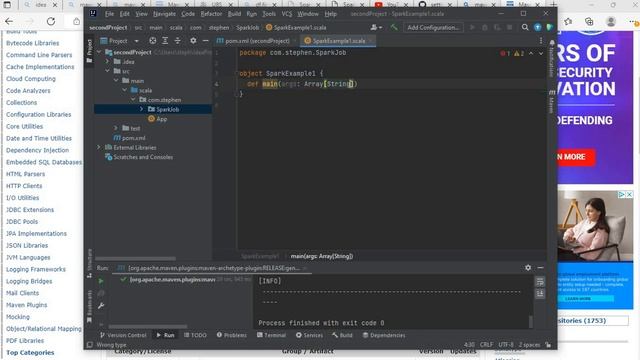This screenshot has height=360, width=640.
Task: Rerun Maven build in Run panel
Action: pyautogui.click(x=101, y=281)
